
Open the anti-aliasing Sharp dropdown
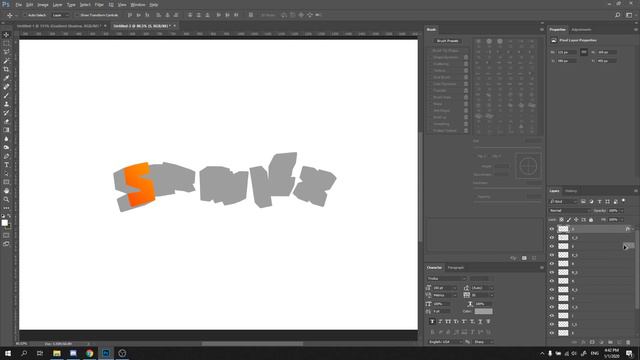click(x=484, y=342)
